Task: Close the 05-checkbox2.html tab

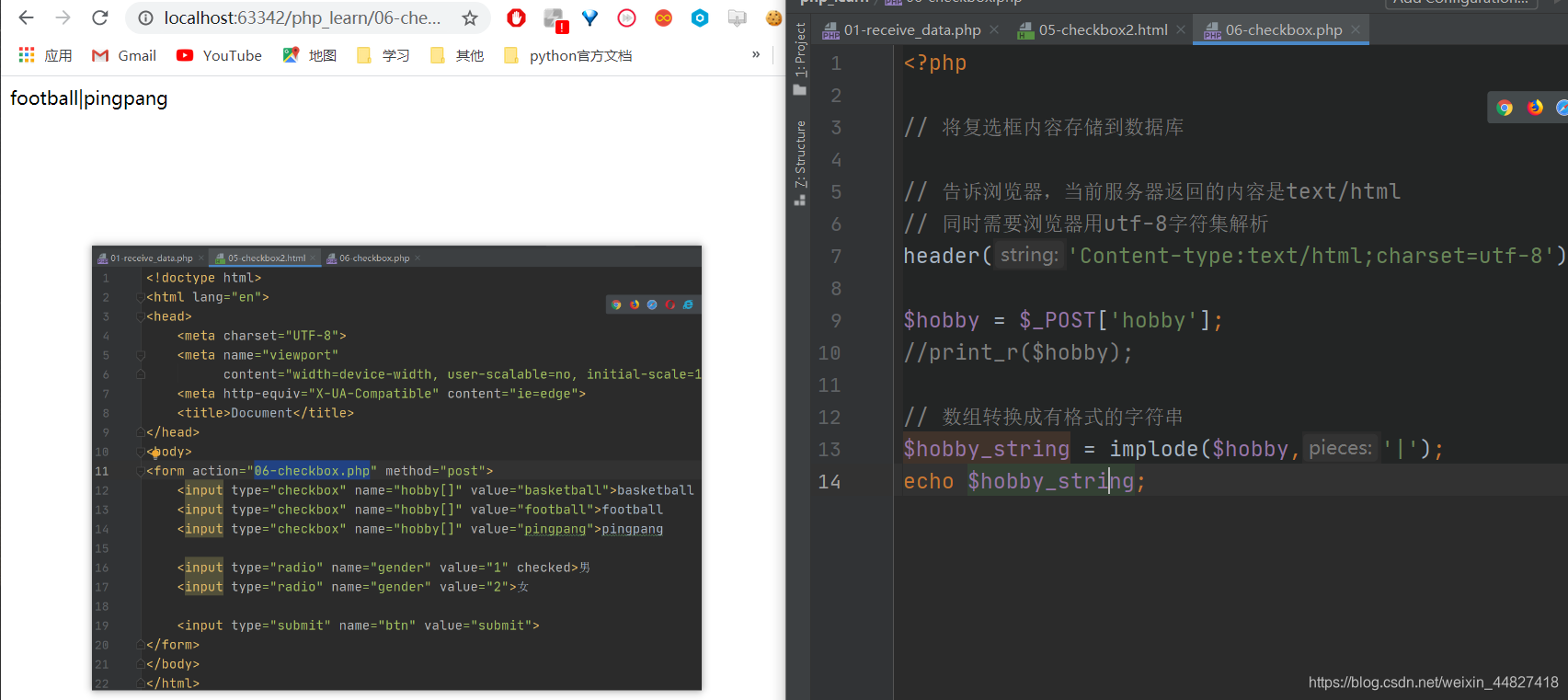Action: click(1181, 30)
